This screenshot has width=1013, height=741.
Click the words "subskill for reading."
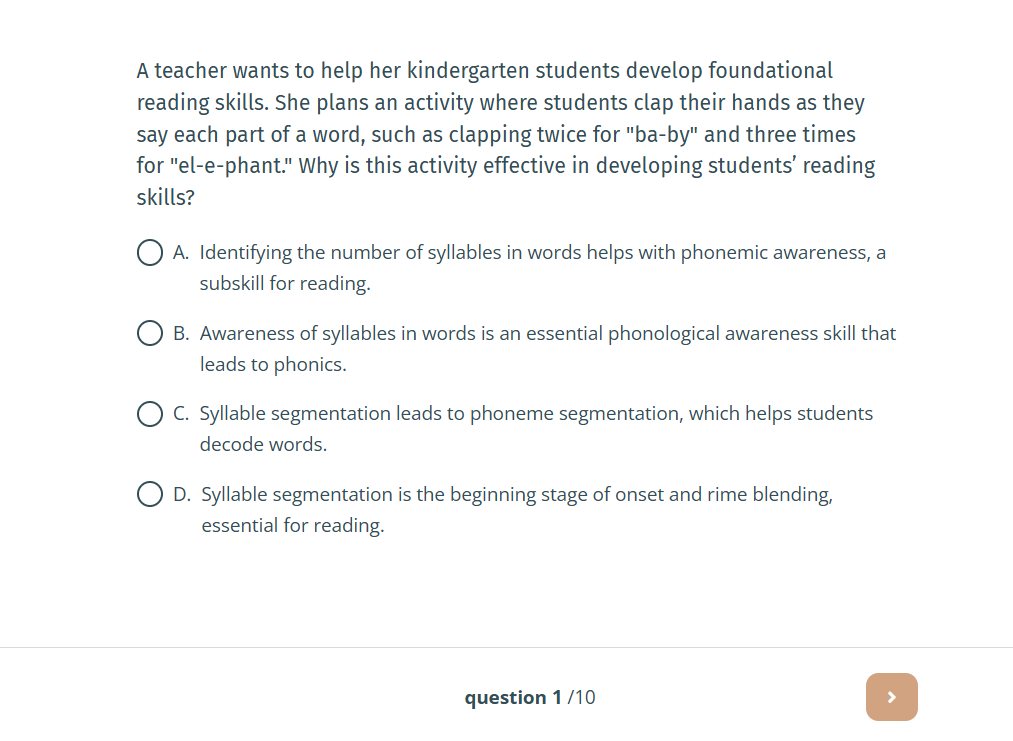(285, 283)
